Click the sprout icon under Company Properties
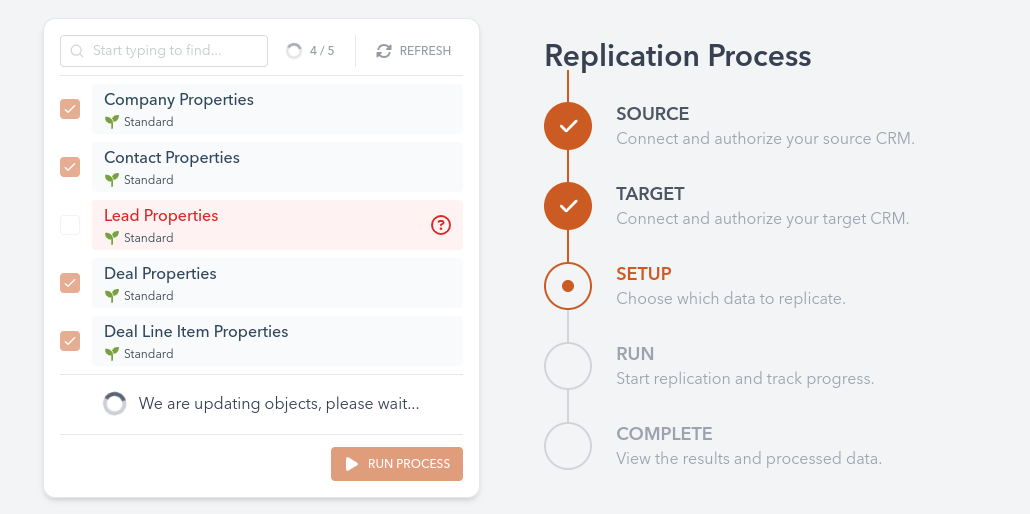 click(112, 122)
